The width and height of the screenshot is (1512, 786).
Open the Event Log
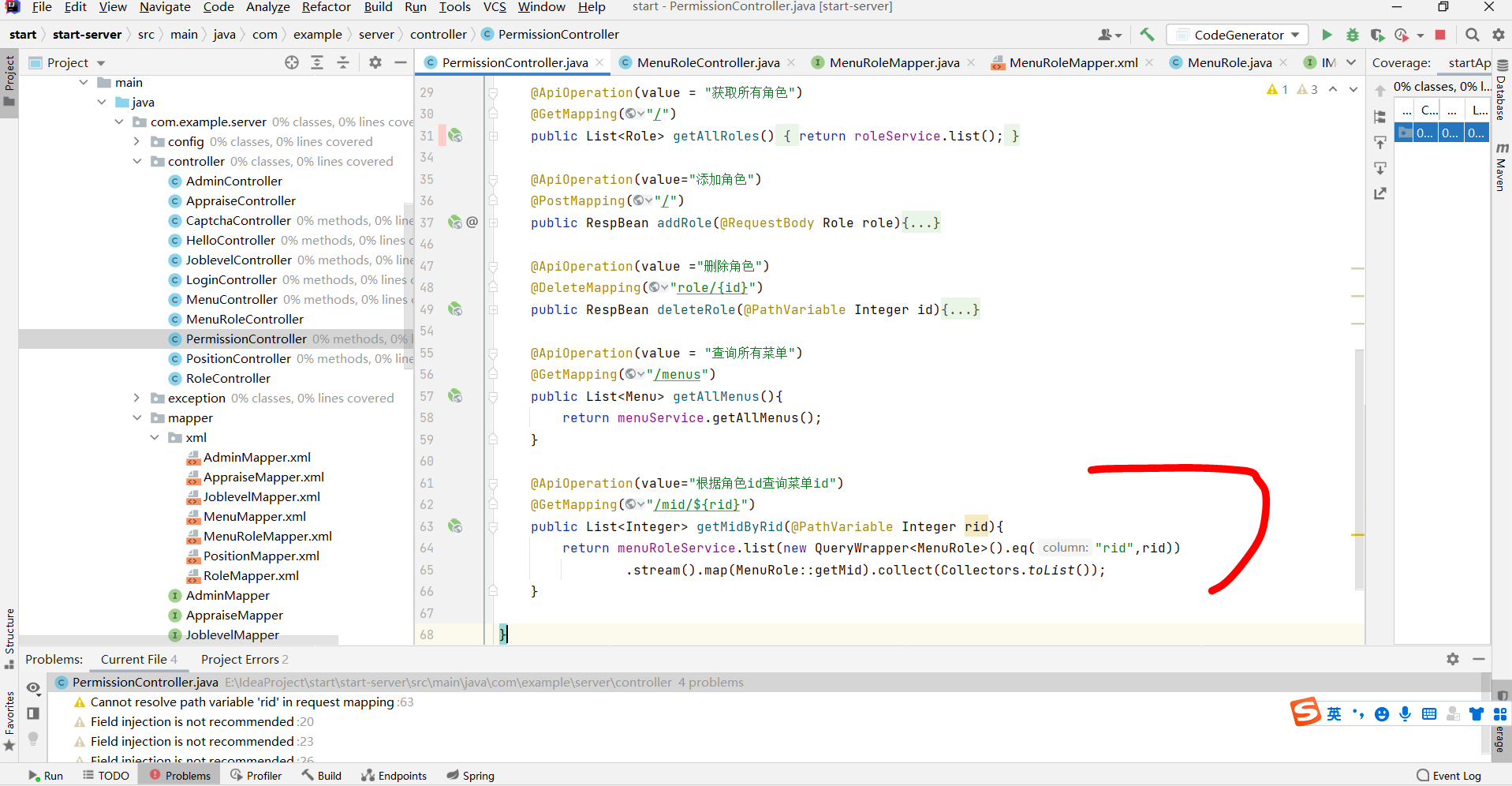[1449, 776]
